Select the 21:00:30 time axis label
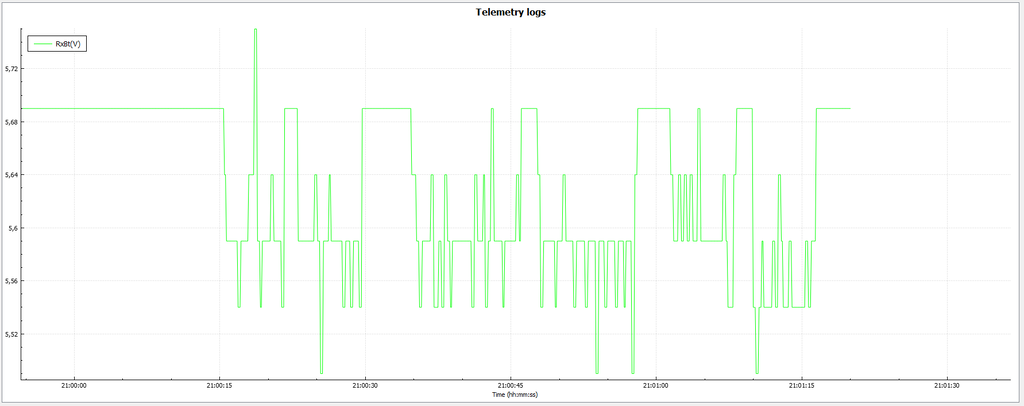 [365, 385]
